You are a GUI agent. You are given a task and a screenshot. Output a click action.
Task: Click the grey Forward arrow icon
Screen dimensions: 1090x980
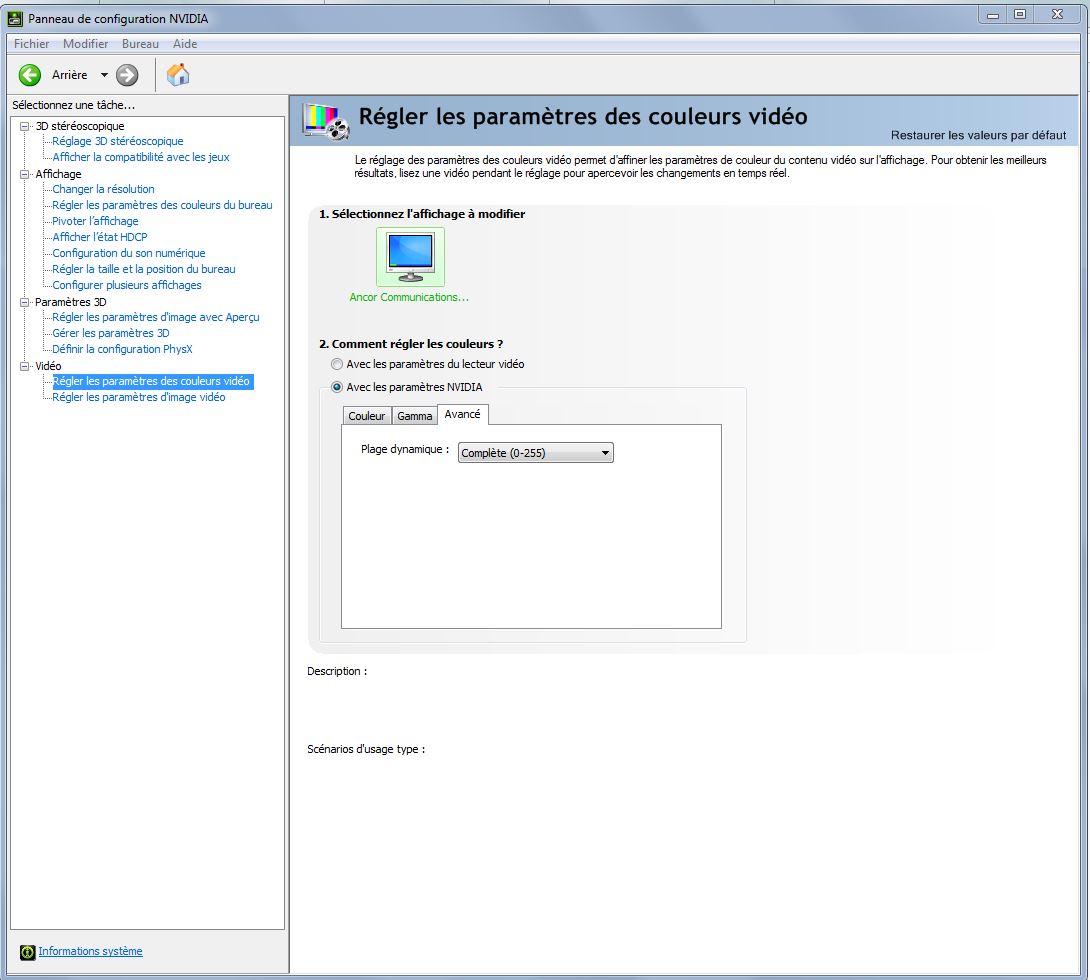(127, 75)
